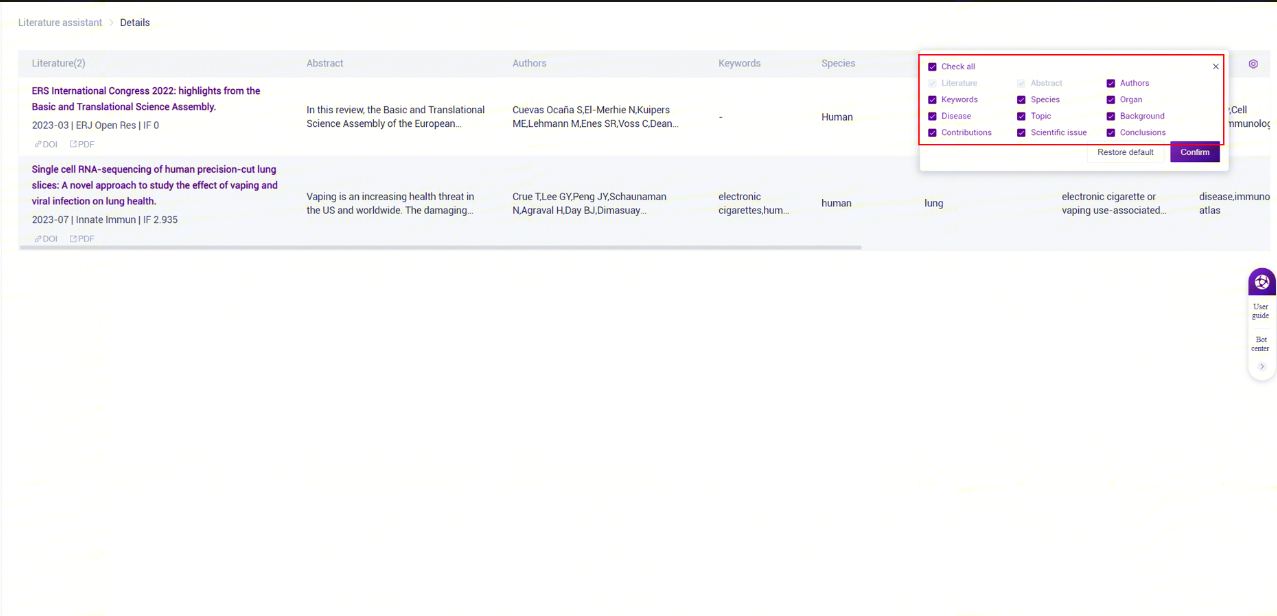
Task: Click the purple floating assistant icon
Action: [x=1261, y=282]
